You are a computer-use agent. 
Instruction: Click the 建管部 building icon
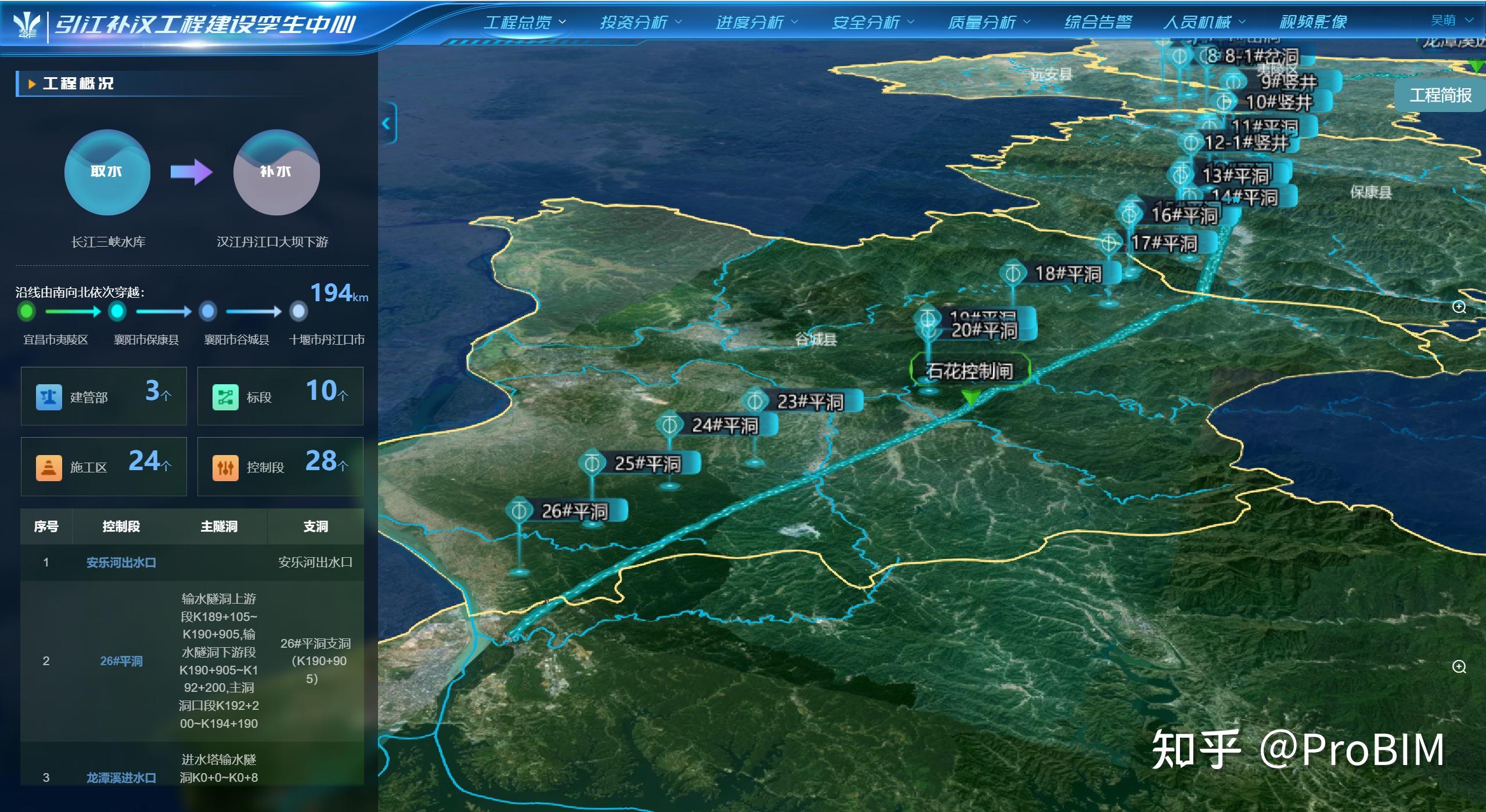[49, 398]
